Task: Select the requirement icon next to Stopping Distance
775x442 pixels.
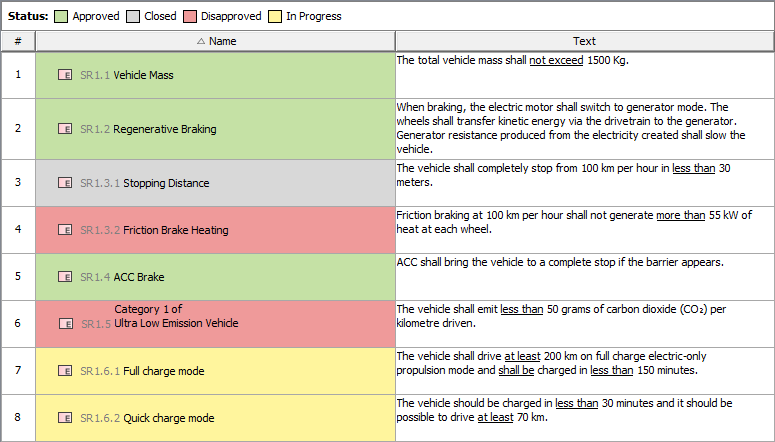Action: click(x=65, y=183)
